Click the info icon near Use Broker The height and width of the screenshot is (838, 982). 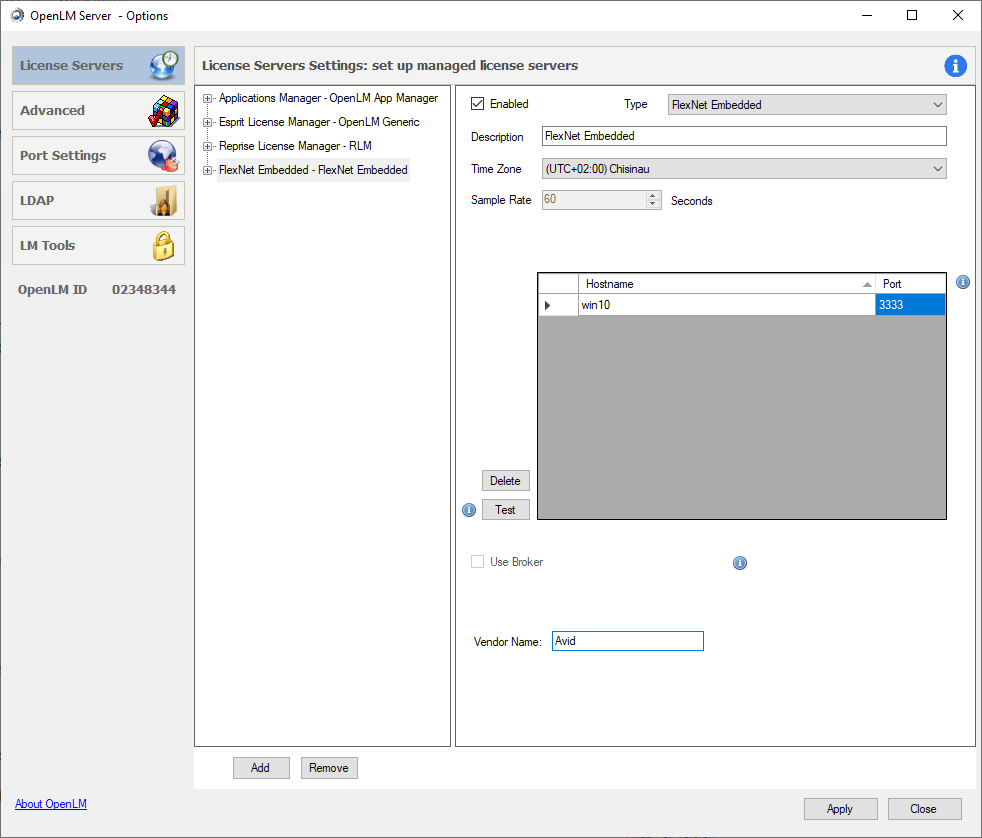(x=740, y=563)
